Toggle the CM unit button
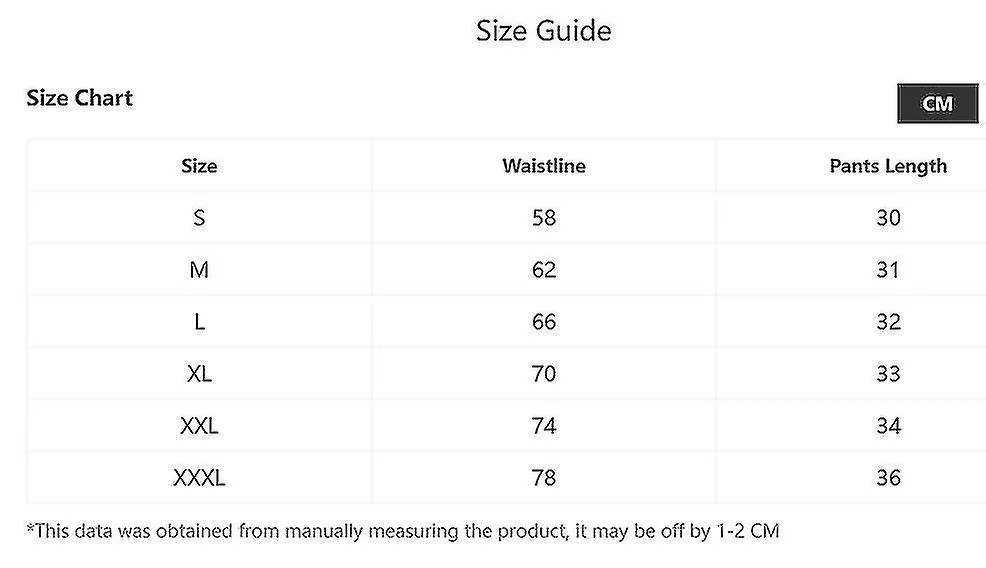The height and width of the screenshot is (568, 986). pos(937,103)
